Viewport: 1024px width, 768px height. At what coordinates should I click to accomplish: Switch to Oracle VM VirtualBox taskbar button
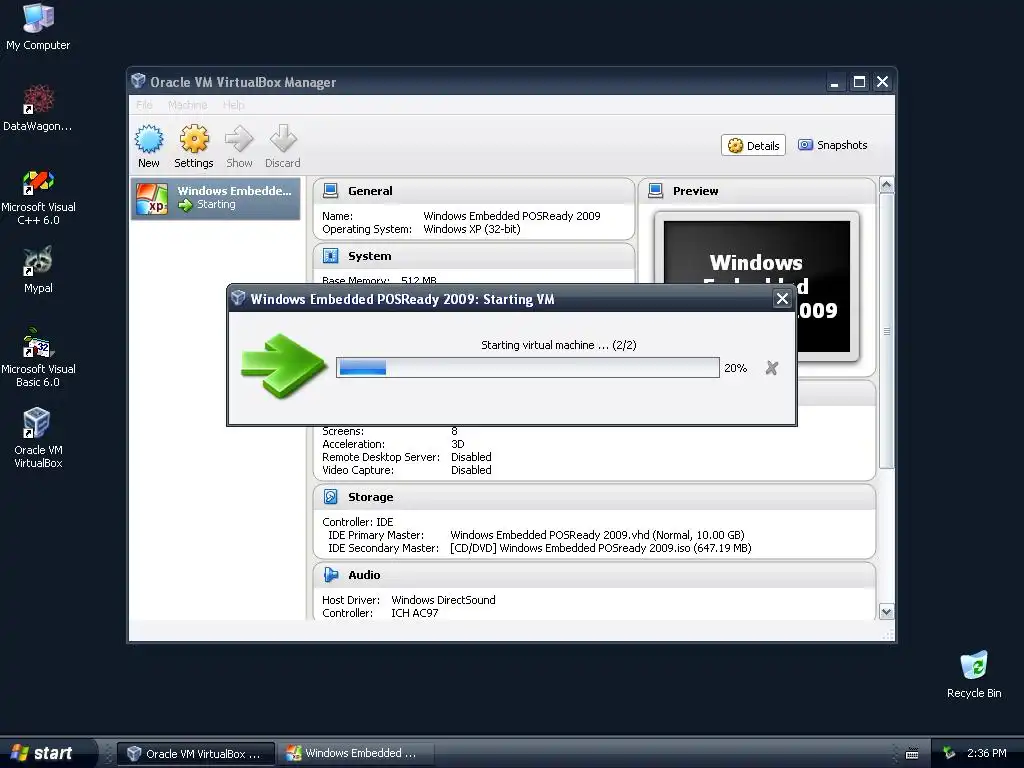195,754
